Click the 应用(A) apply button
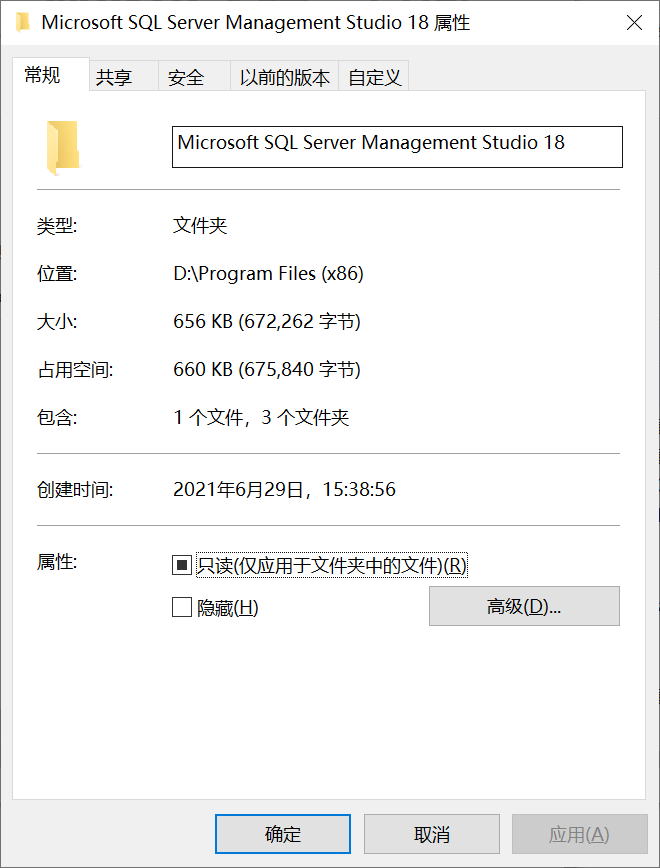Image resolution: width=660 pixels, height=868 pixels. pos(579,834)
